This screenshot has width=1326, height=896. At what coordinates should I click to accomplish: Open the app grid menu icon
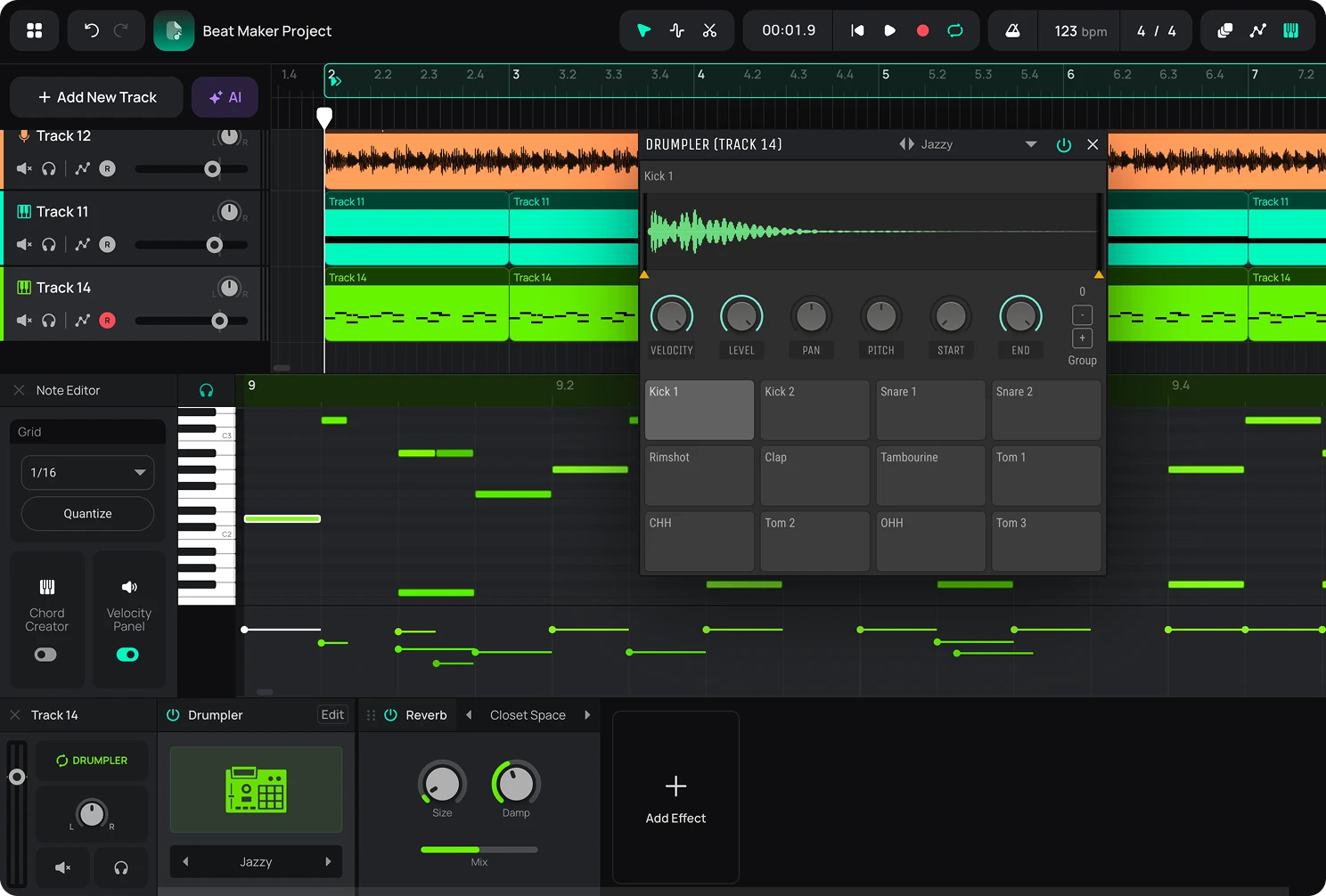tap(34, 30)
